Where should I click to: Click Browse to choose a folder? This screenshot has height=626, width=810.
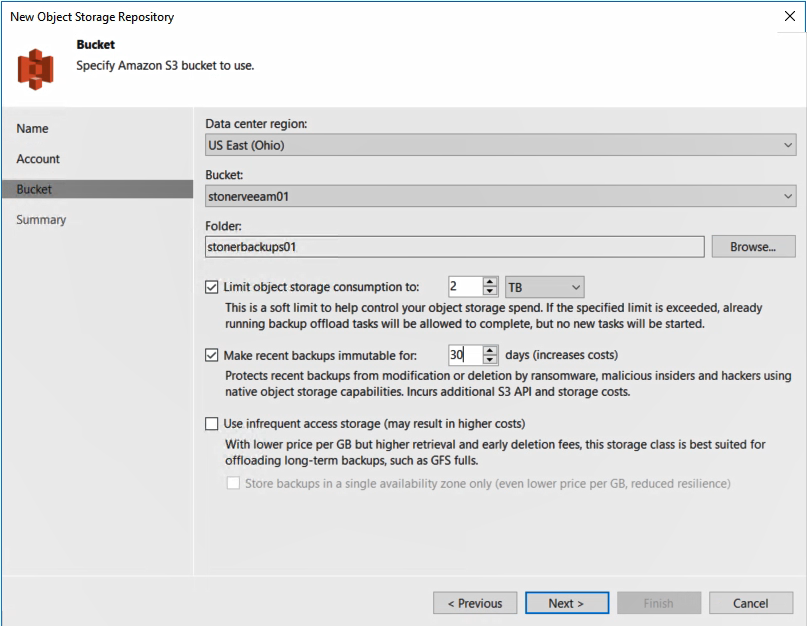tap(753, 246)
